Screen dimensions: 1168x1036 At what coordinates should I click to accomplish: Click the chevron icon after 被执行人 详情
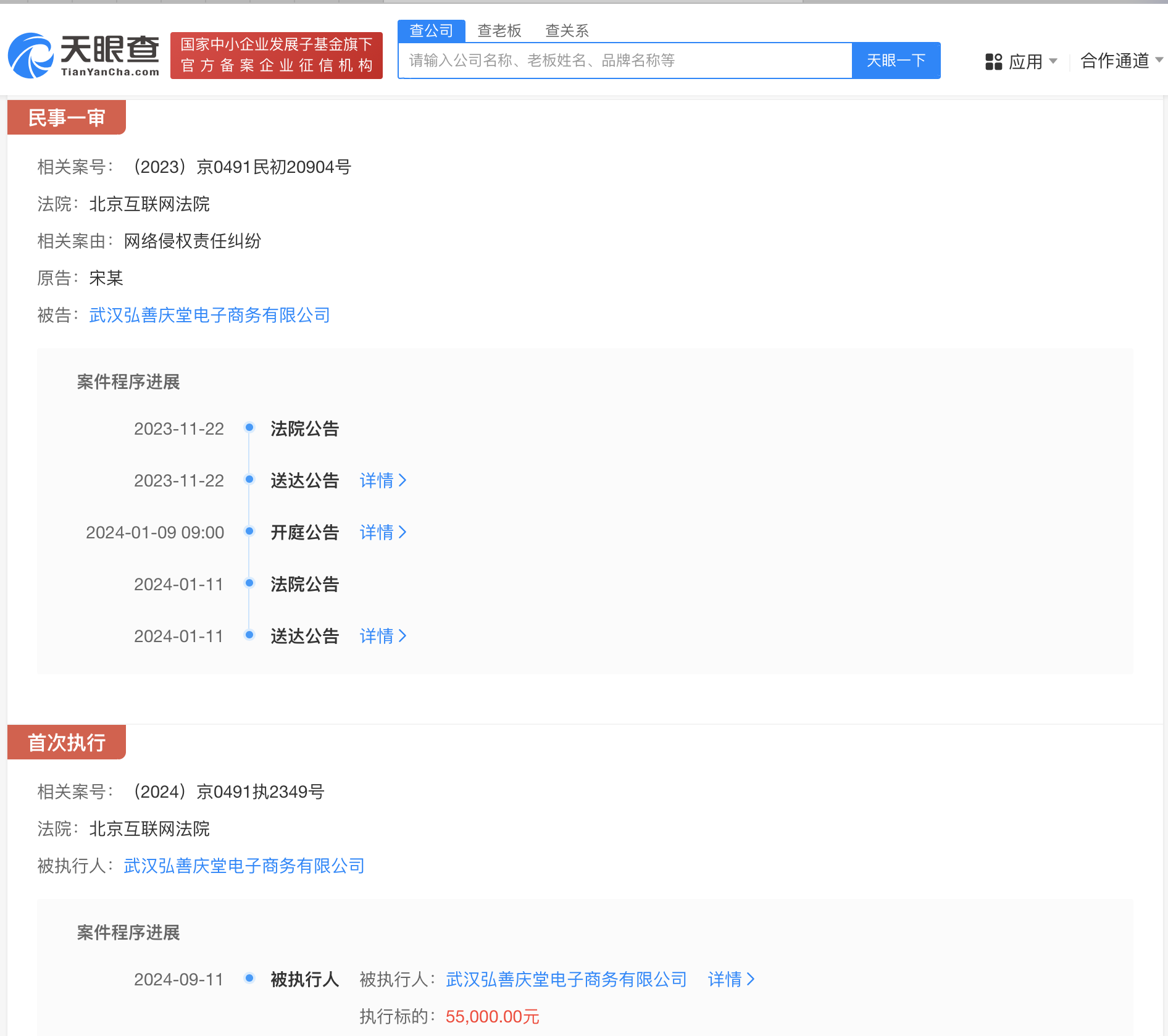[x=752, y=979]
